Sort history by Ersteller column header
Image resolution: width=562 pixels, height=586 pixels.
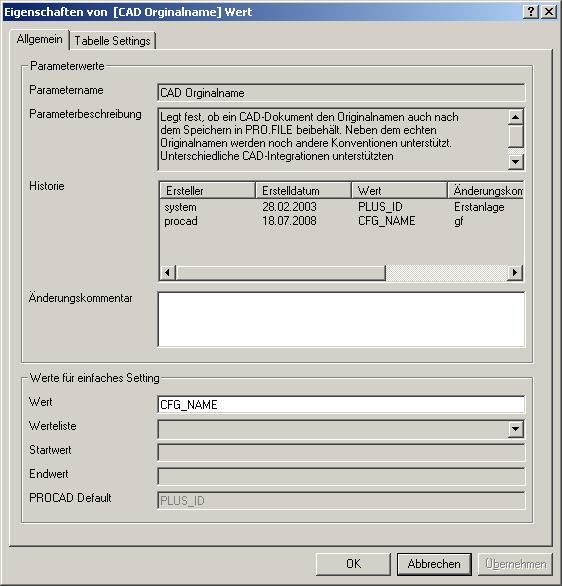[207, 191]
